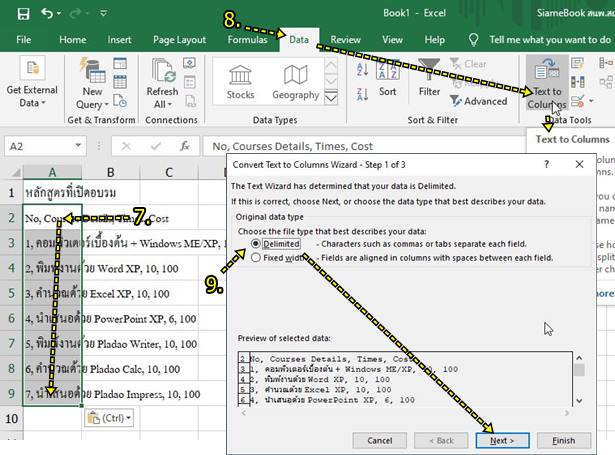The image size is (615, 455).
Task: Open the New Query dropdown
Action: pos(92,83)
